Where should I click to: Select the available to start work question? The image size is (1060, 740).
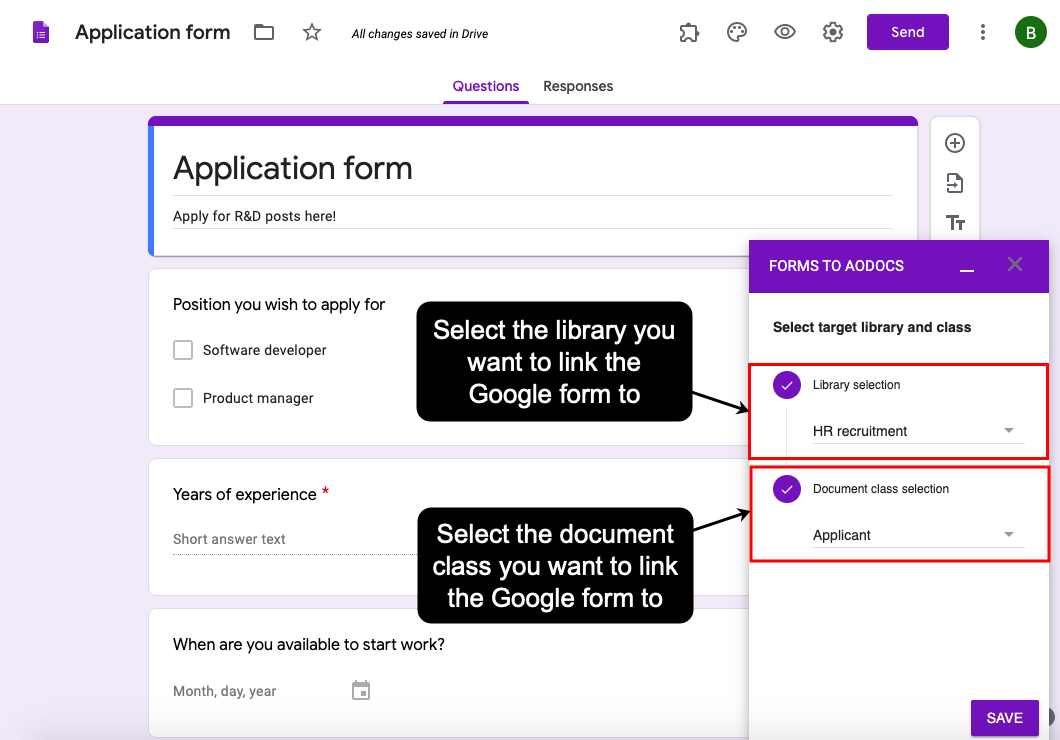point(308,645)
